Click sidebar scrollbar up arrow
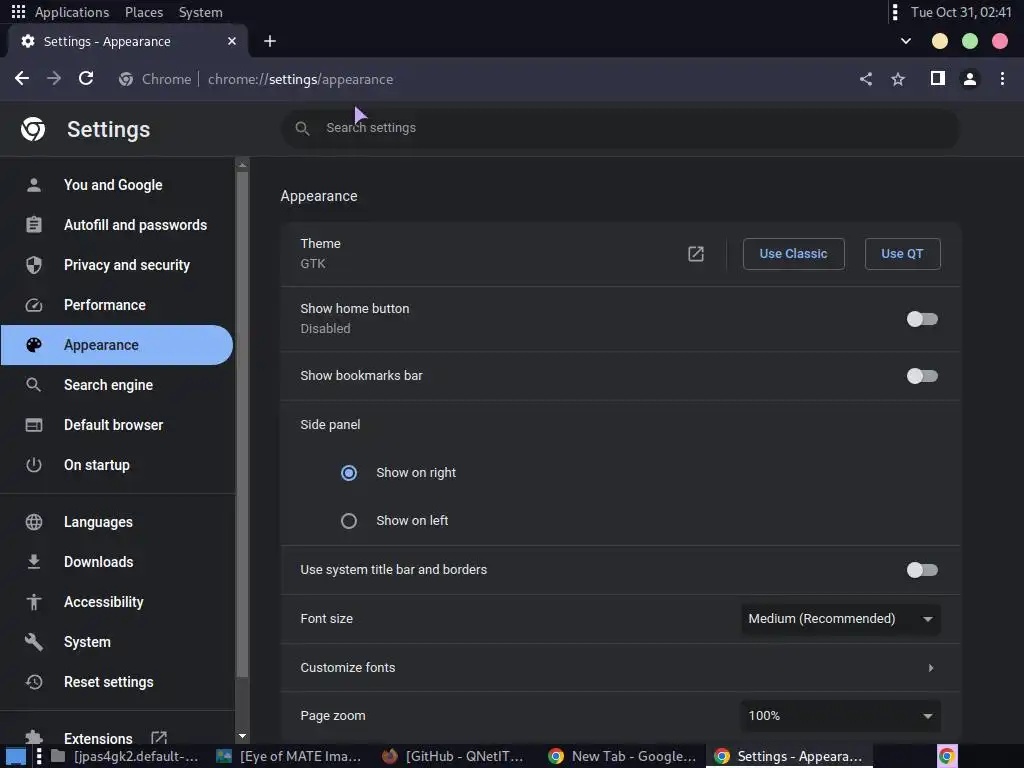 click(x=242, y=165)
